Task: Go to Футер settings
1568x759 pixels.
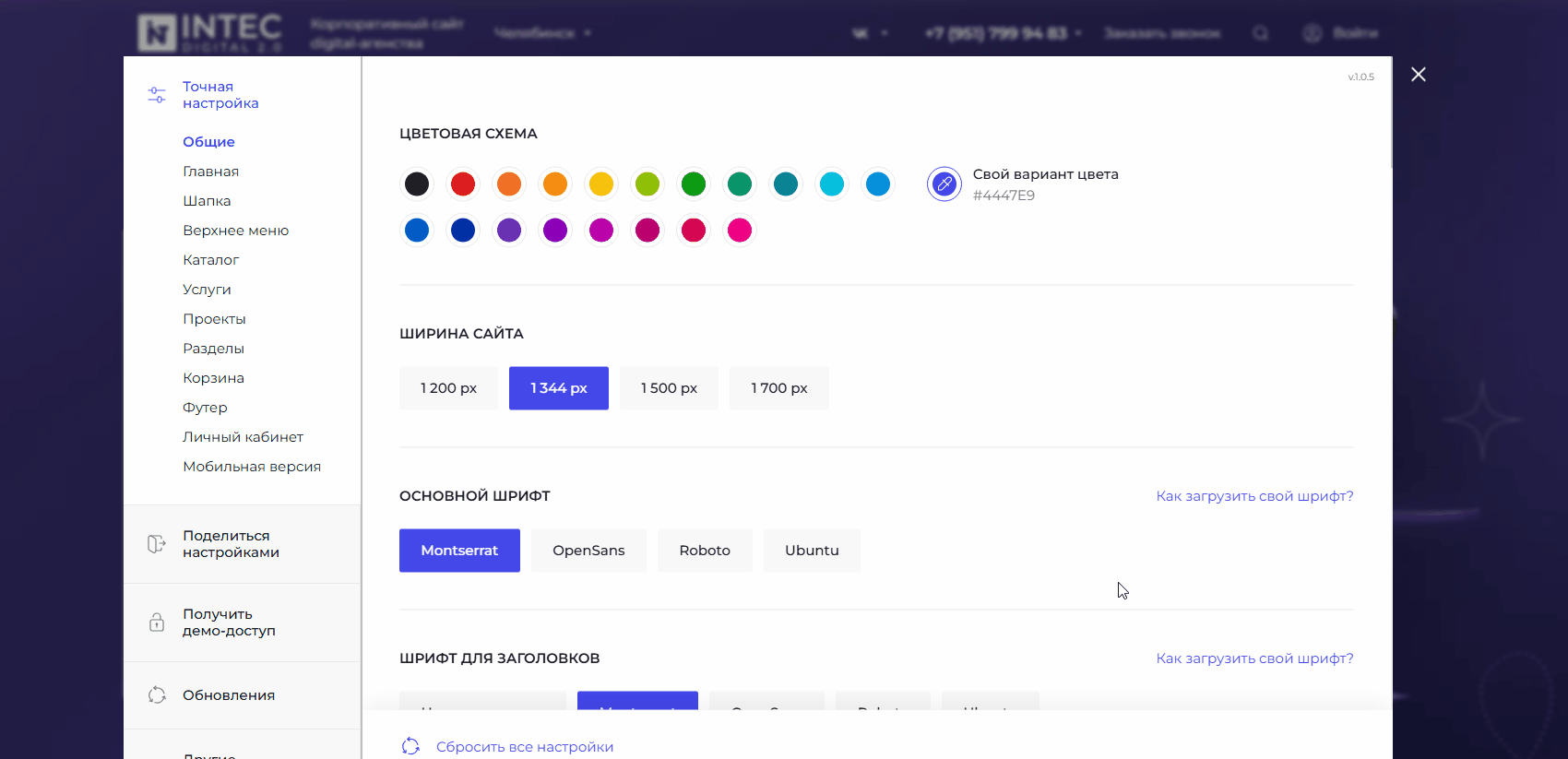Action: (205, 408)
